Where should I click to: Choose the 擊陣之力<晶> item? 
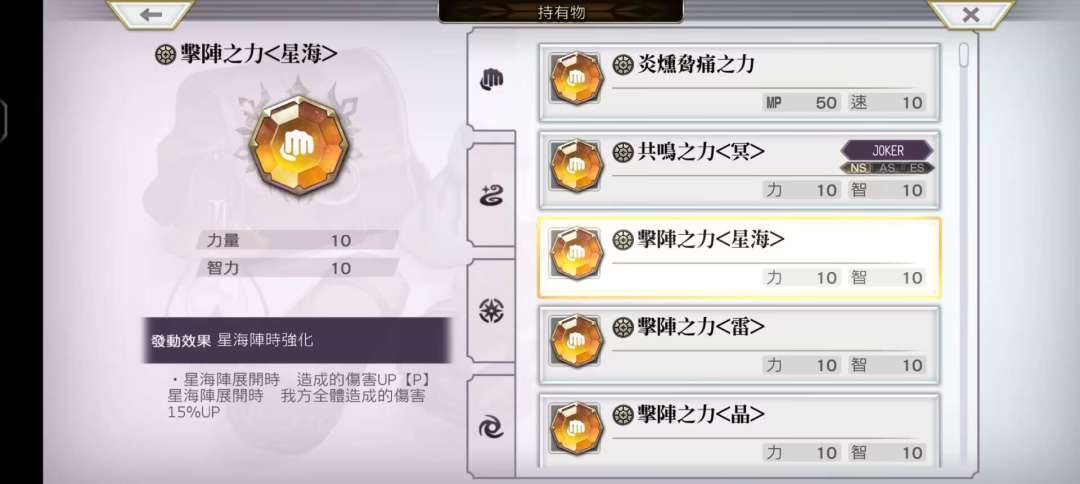738,432
